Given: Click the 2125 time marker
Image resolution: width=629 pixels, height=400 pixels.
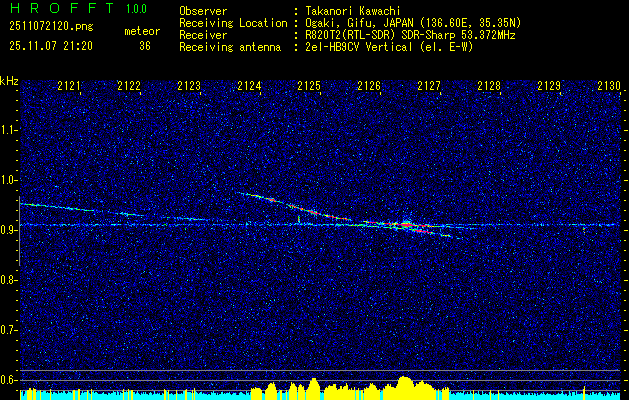Looking at the screenshot, I should click(x=309, y=86).
